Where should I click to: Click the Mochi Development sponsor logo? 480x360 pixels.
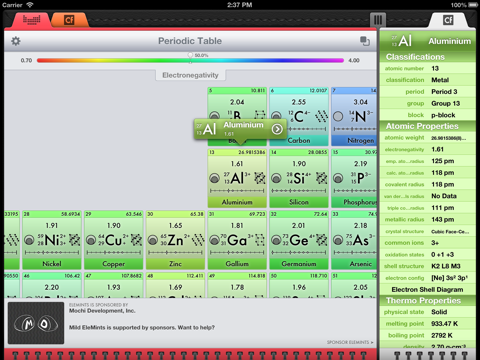click(36, 323)
